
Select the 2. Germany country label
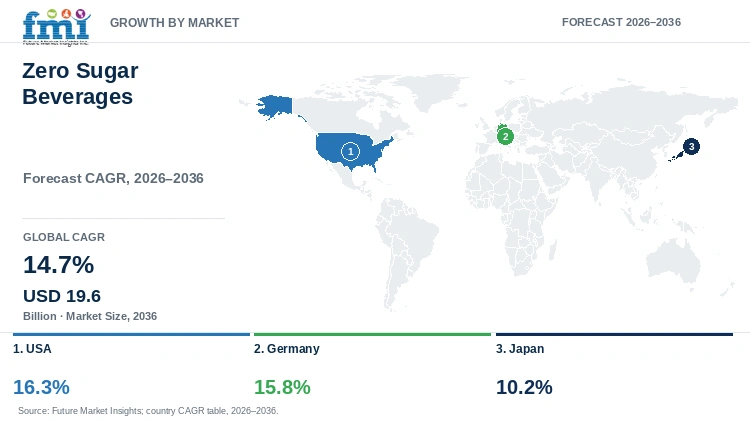(x=287, y=349)
